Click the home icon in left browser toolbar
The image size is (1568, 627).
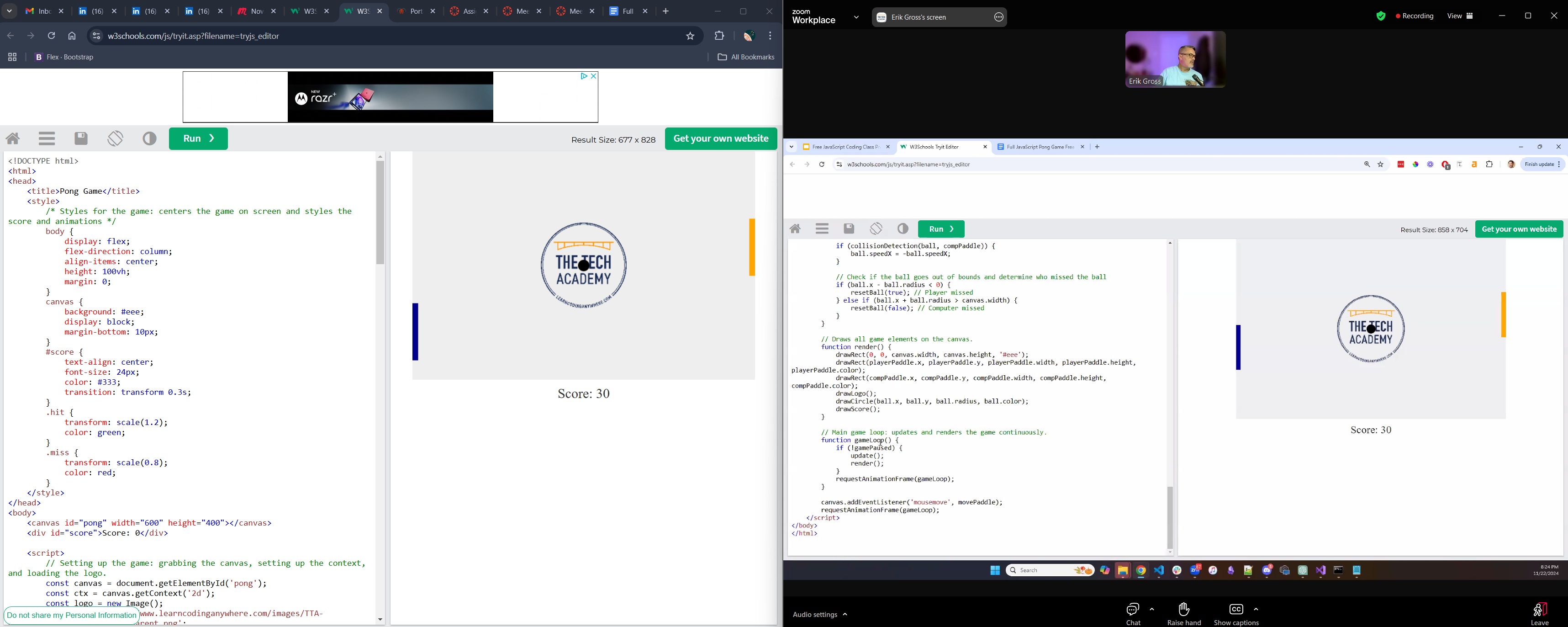click(73, 37)
